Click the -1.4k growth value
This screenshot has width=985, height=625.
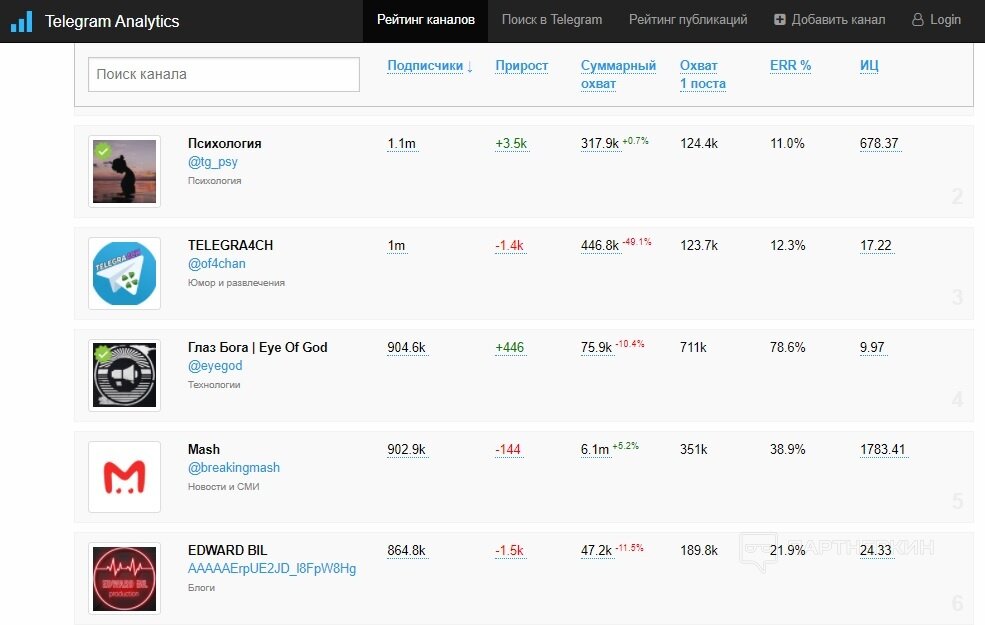(x=509, y=245)
